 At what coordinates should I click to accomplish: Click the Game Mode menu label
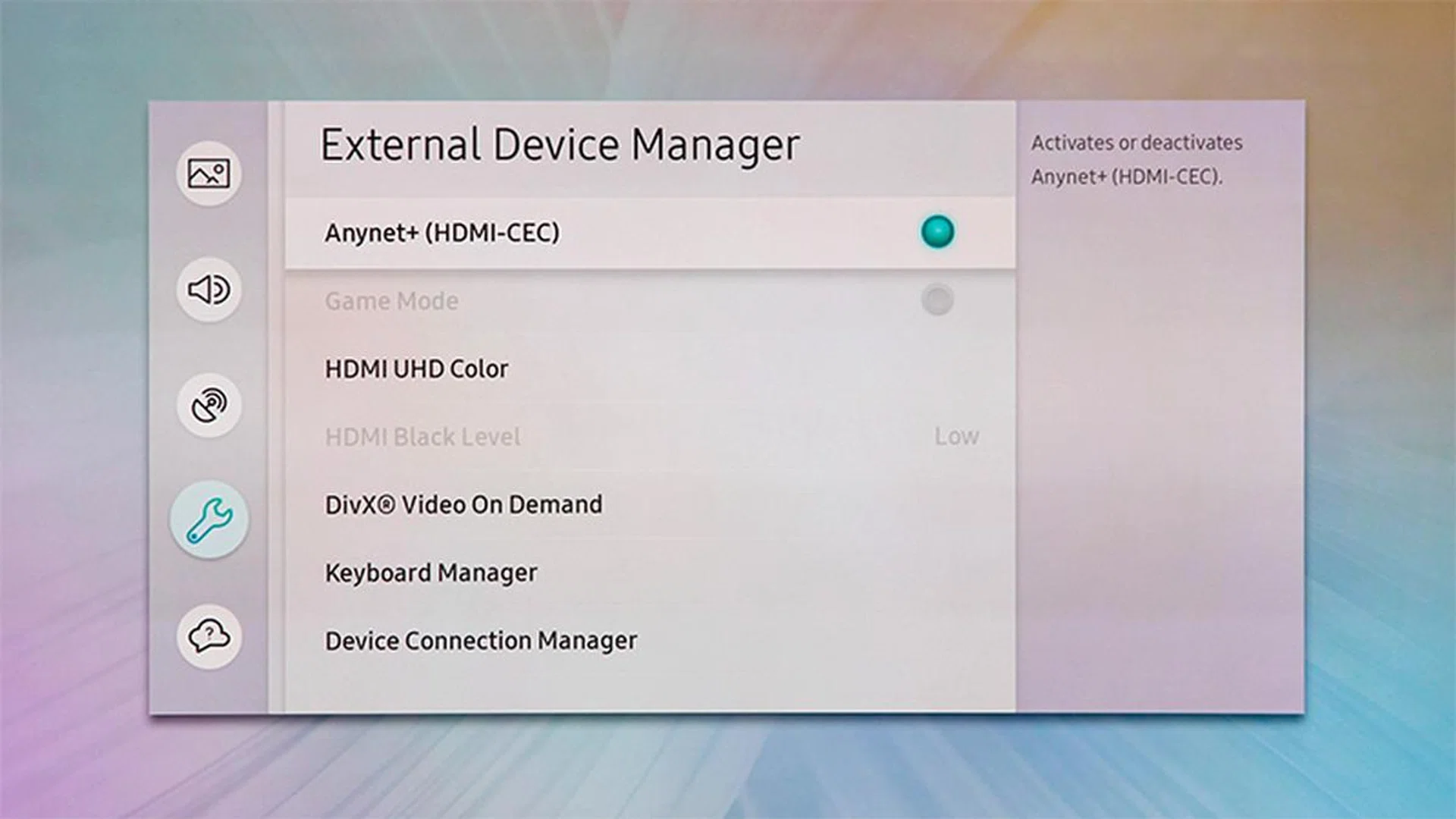coord(391,301)
